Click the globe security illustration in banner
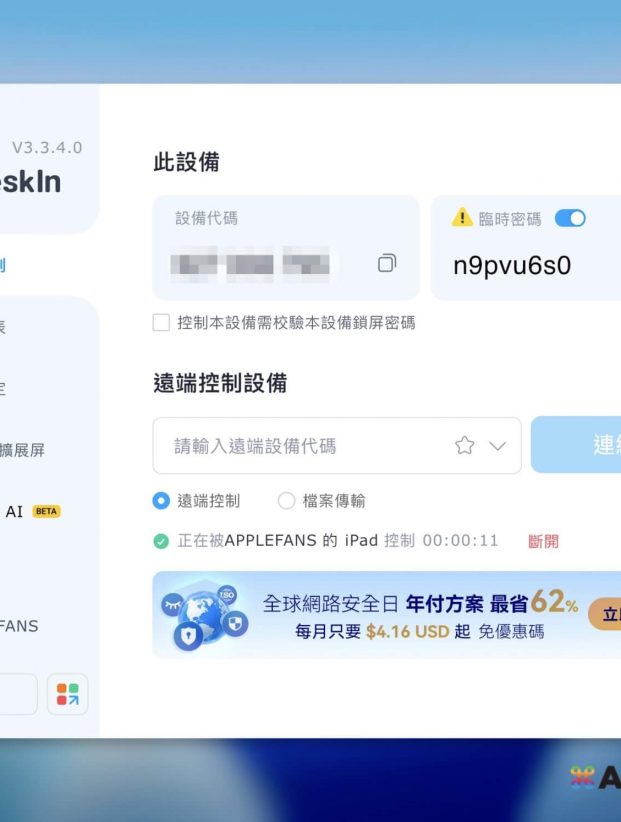The width and height of the screenshot is (621, 822). click(x=205, y=616)
